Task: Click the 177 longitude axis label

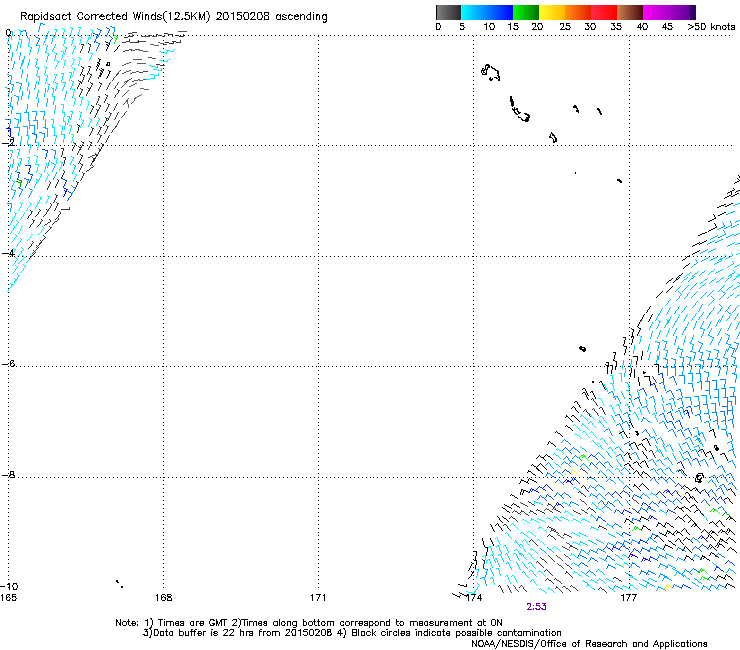Action: point(629,598)
